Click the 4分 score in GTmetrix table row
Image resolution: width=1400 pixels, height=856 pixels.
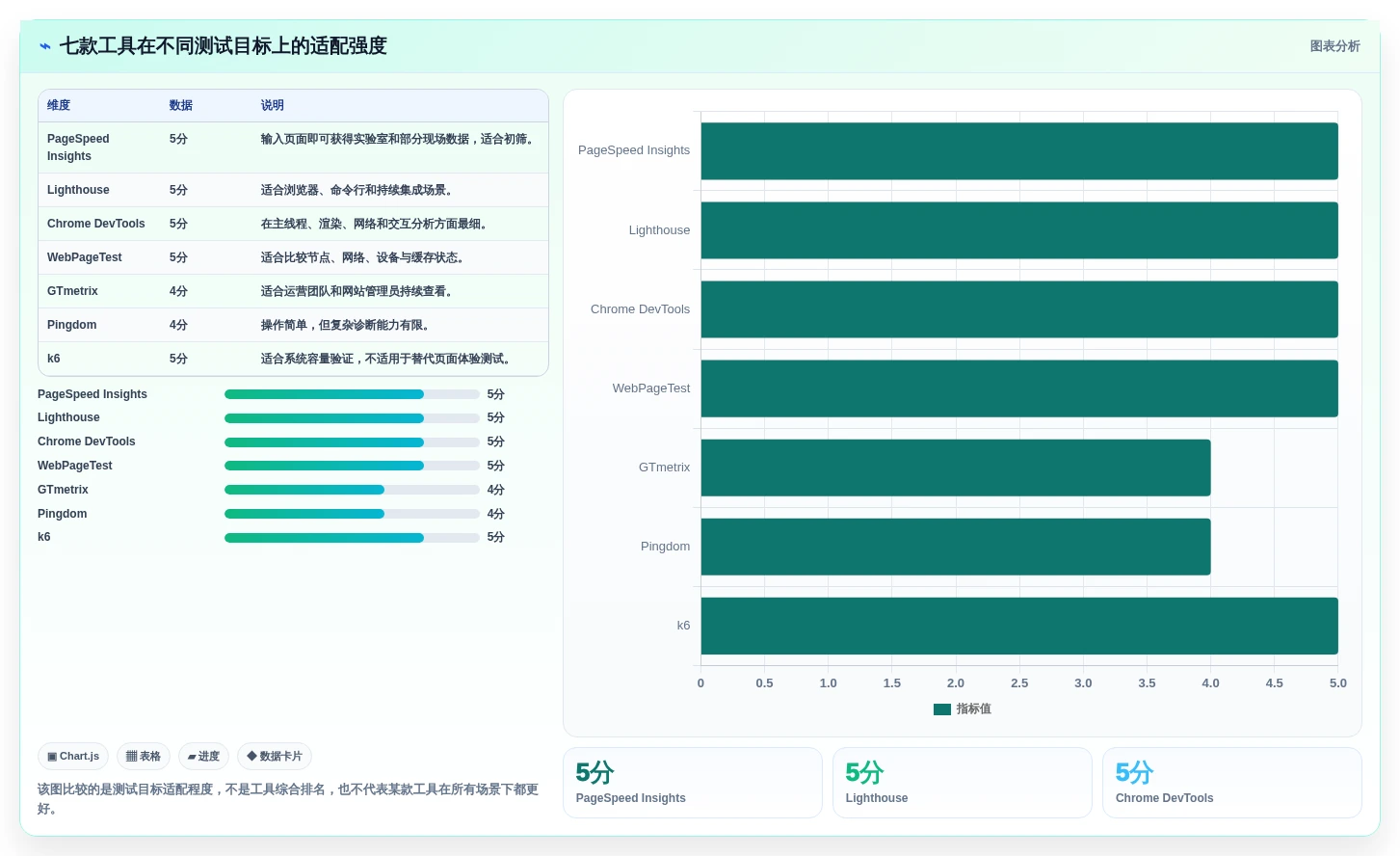[x=178, y=291]
